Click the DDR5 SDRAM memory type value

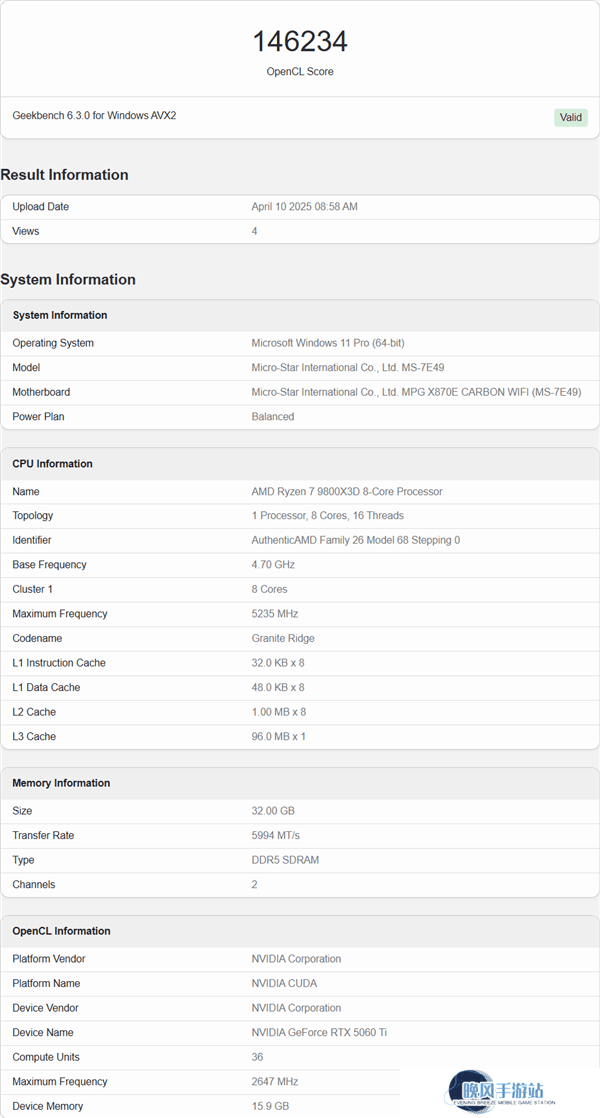point(285,860)
